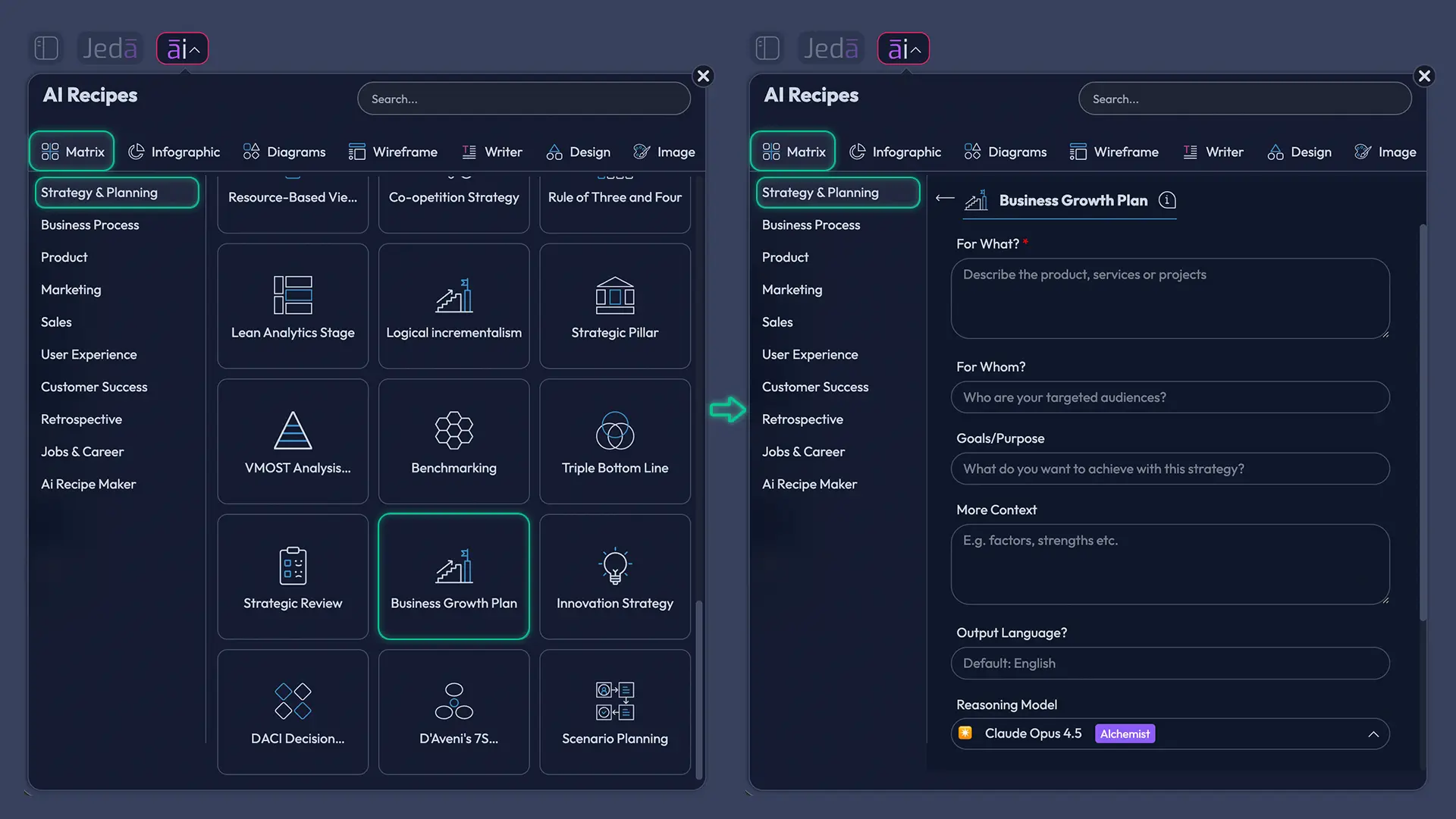Switch to Infographic tab in left window
This screenshot has height=819, width=1456.
174,152
